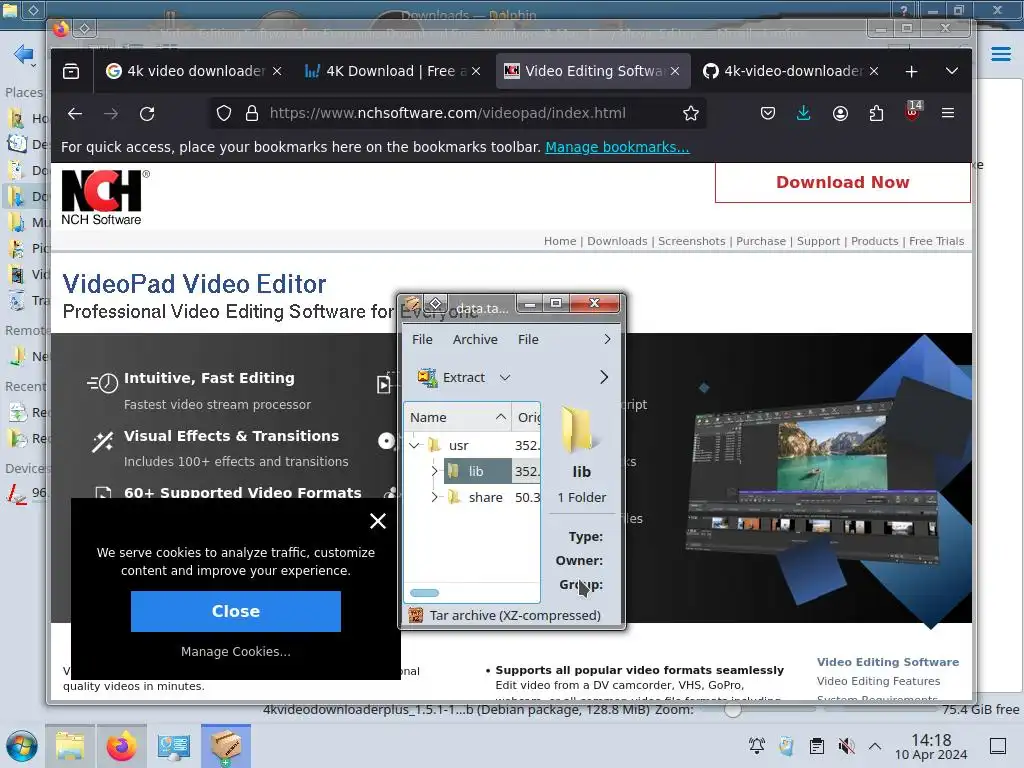The height and width of the screenshot is (768, 1024).
Task: Click the uBlock extension icon with badge 14
Action: (913, 111)
